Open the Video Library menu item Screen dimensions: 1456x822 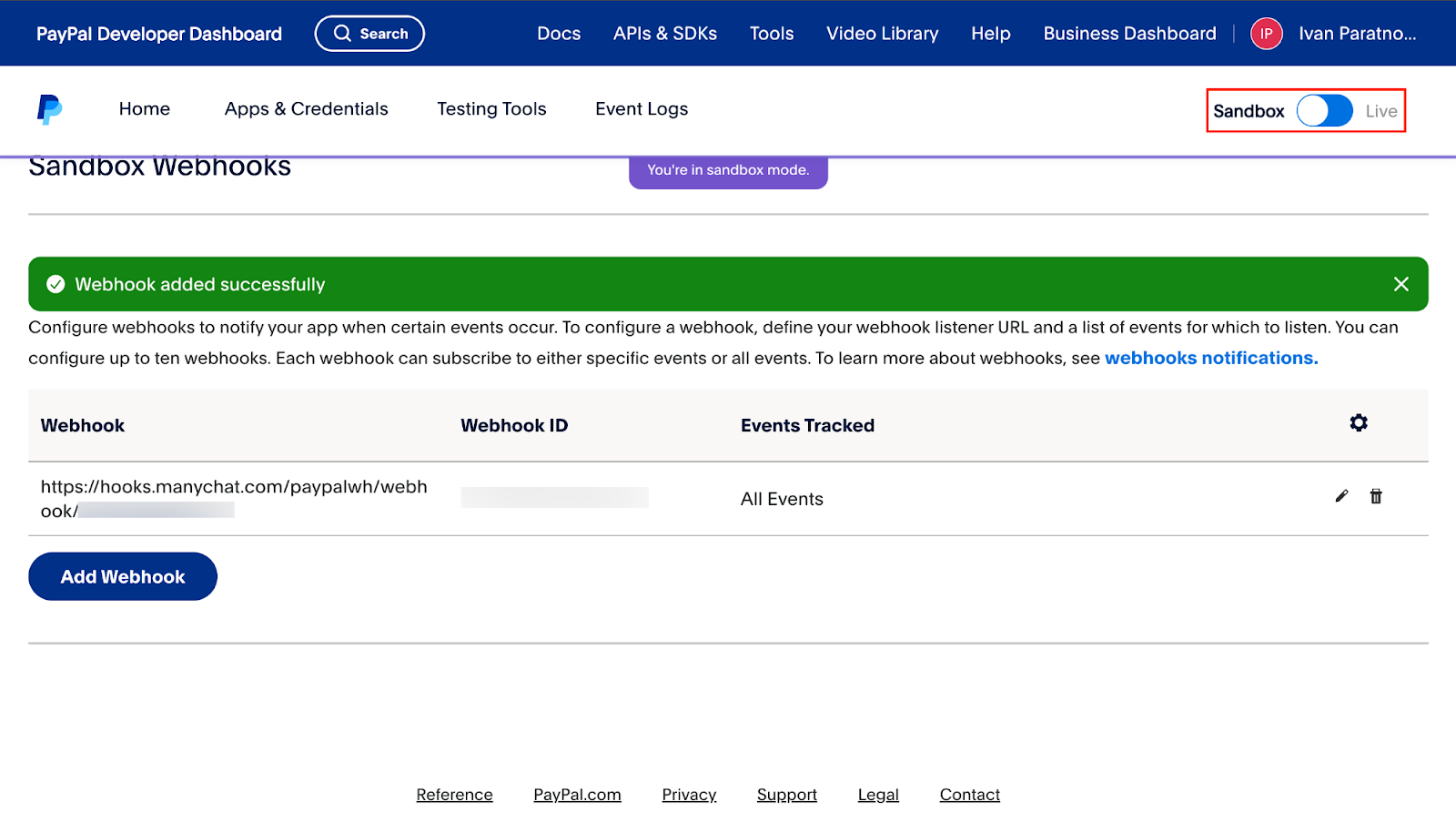click(x=882, y=34)
